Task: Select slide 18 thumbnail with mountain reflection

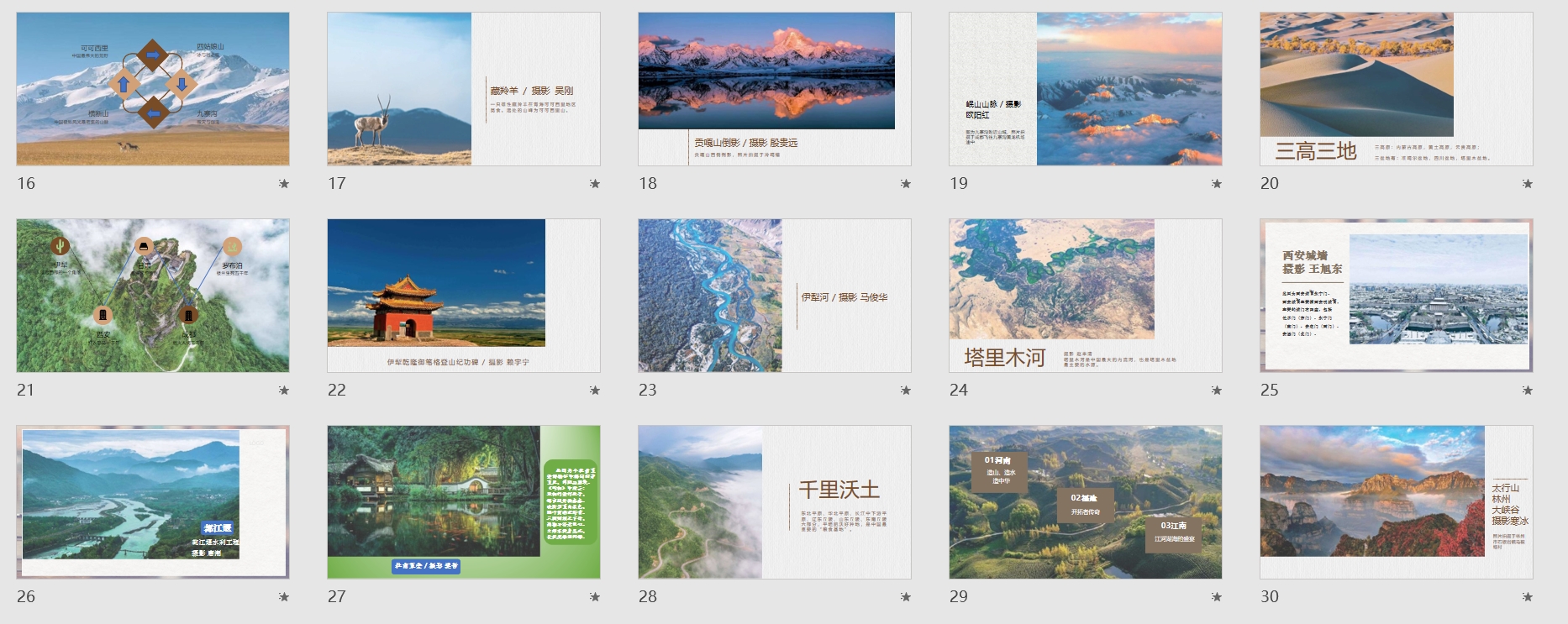Action: point(775,88)
